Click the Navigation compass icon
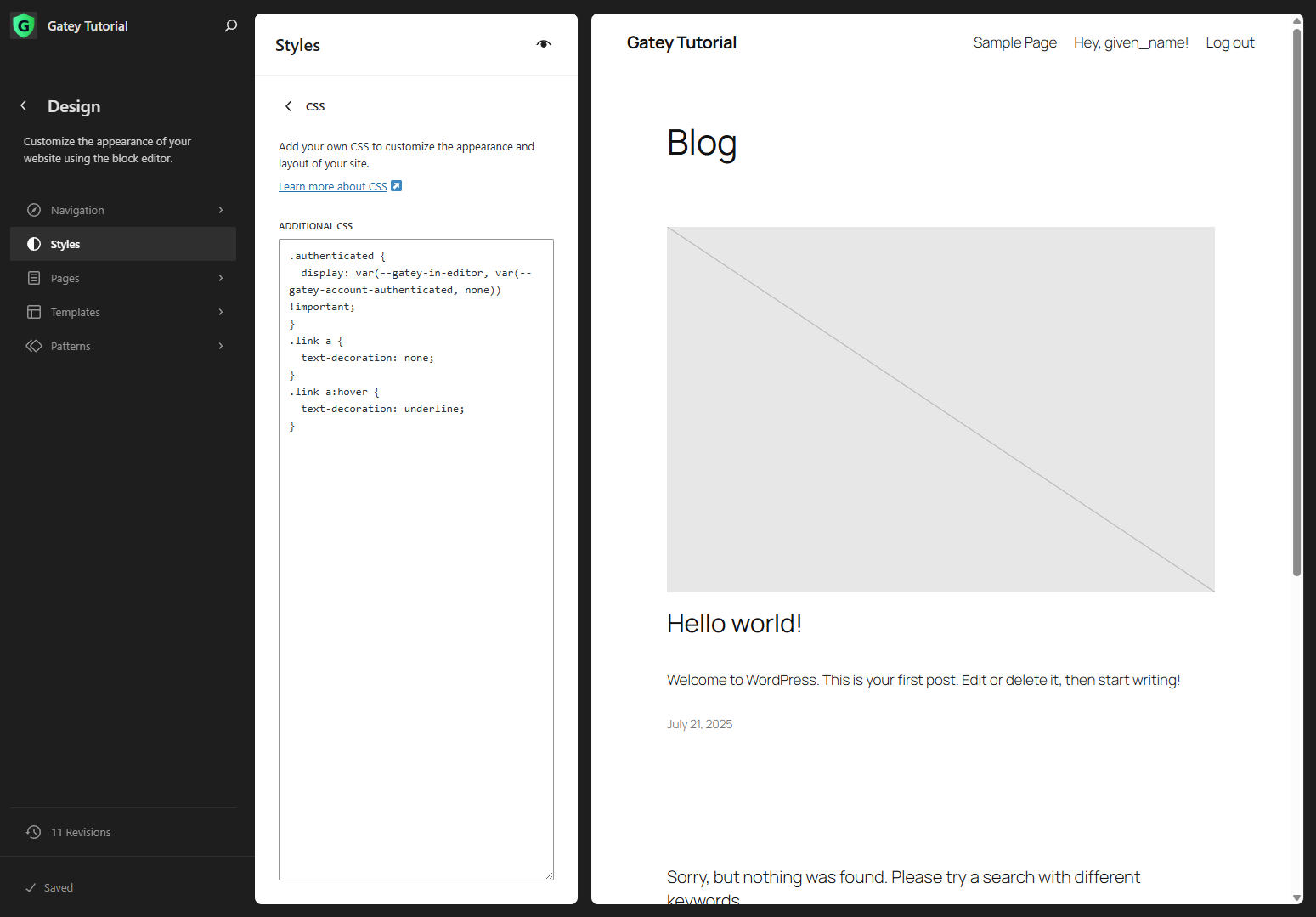 pos(34,210)
